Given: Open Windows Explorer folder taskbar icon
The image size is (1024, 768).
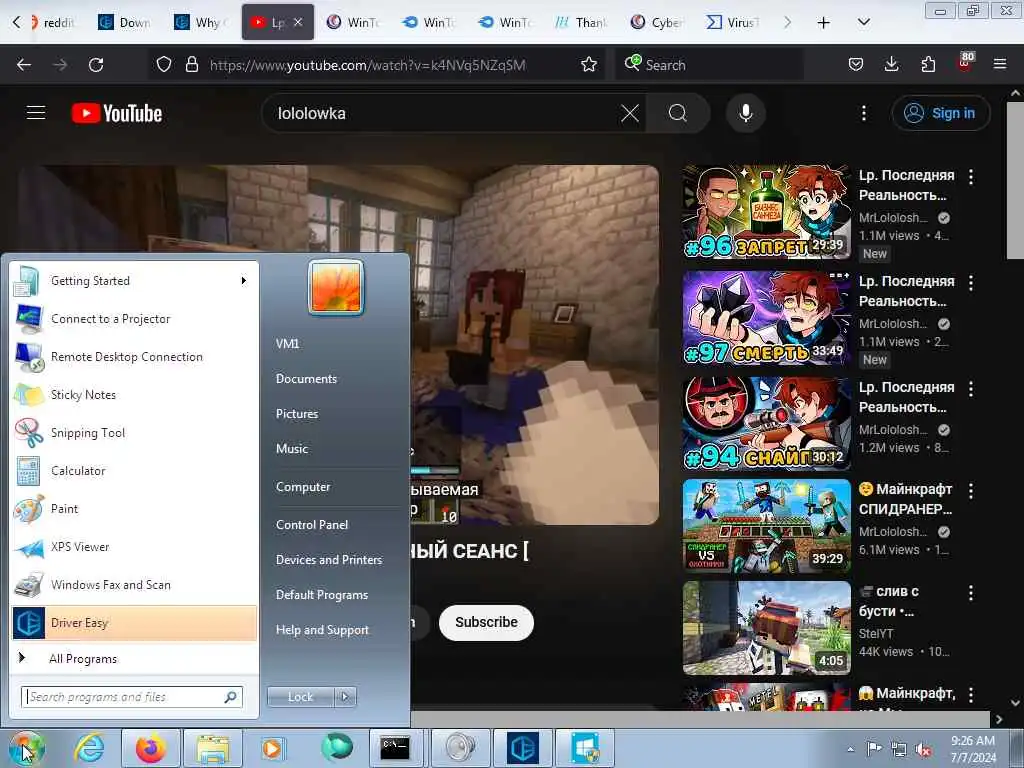Looking at the screenshot, I should coord(213,748).
